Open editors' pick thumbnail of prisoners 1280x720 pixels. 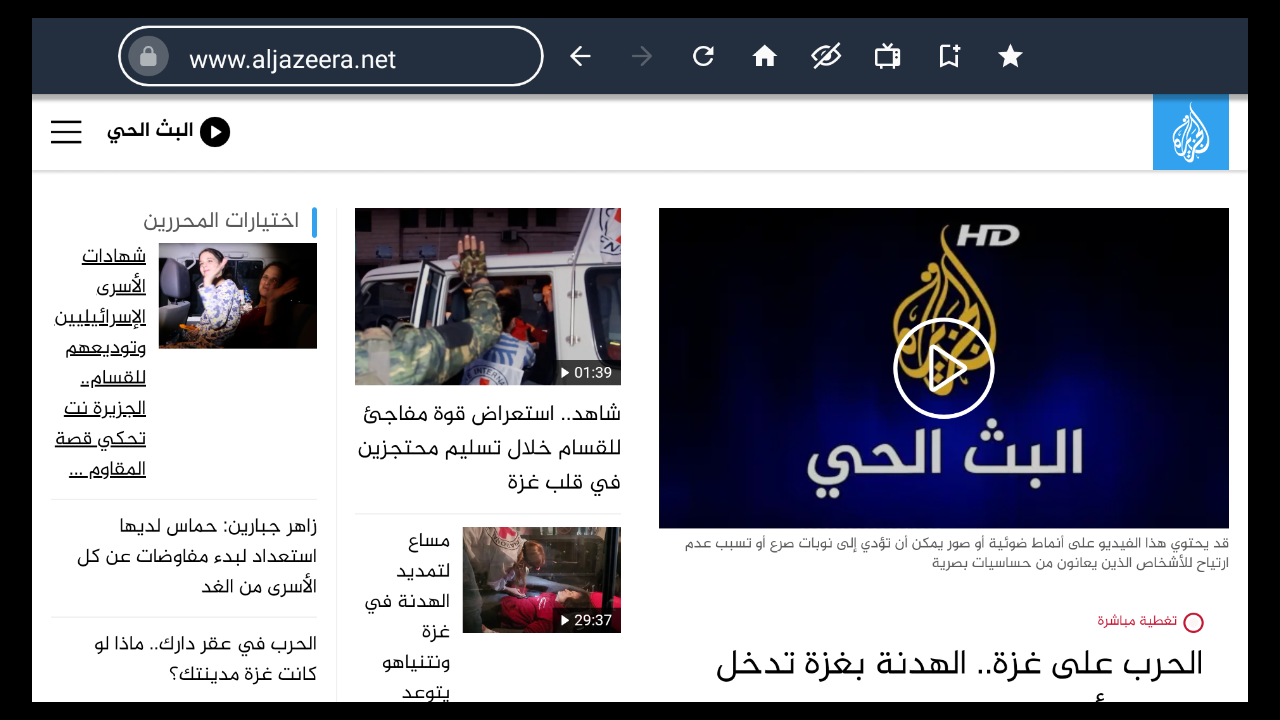click(238, 296)
